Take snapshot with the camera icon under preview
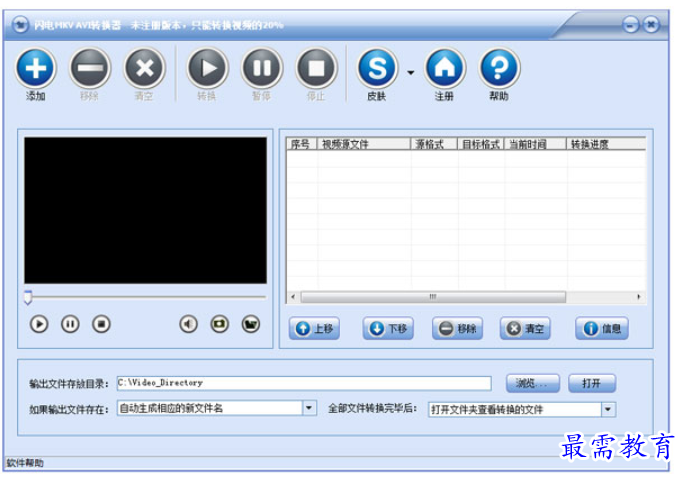Screen dimensions: 683x478 220,324
